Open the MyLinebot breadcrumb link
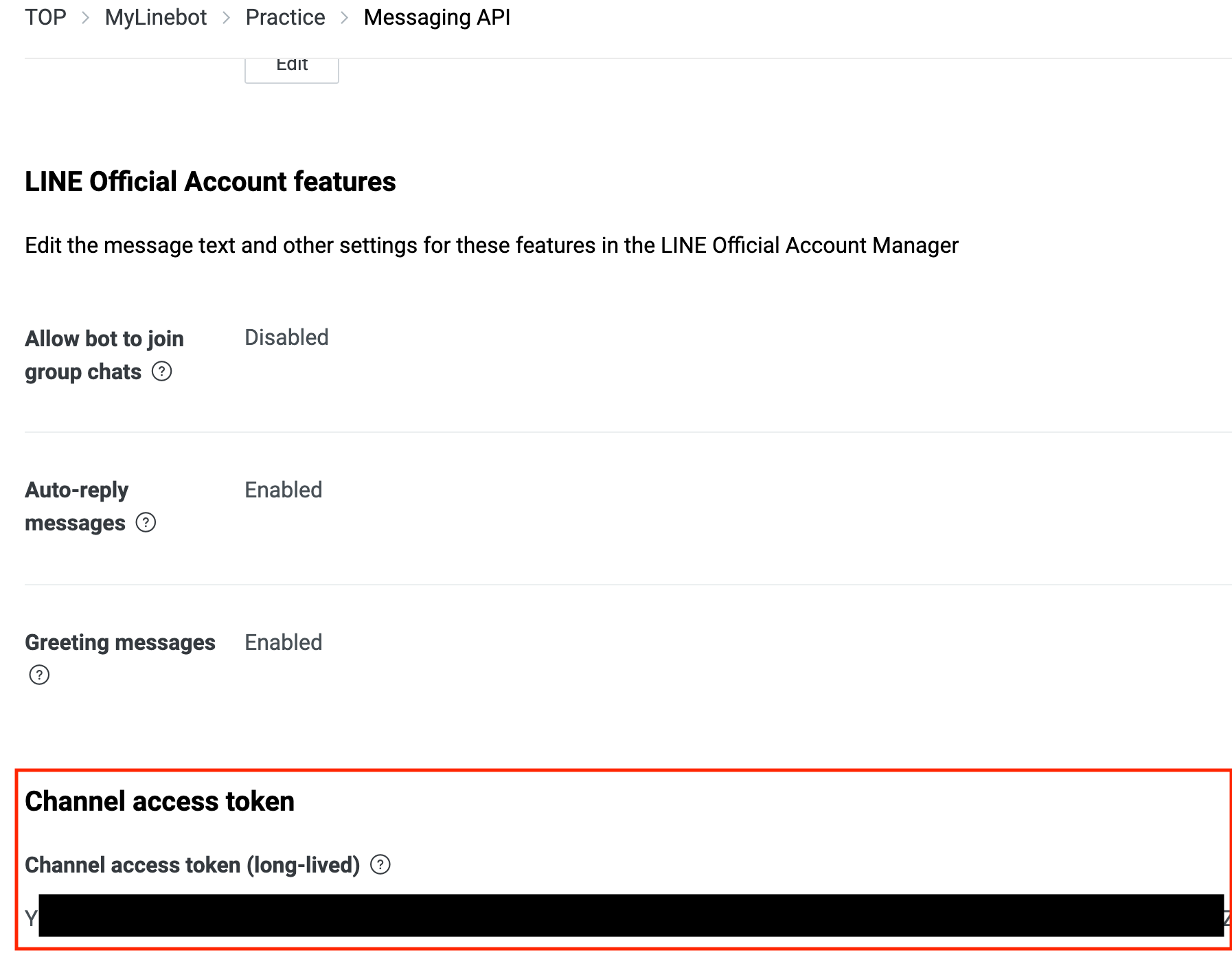 tap(156, 17)
